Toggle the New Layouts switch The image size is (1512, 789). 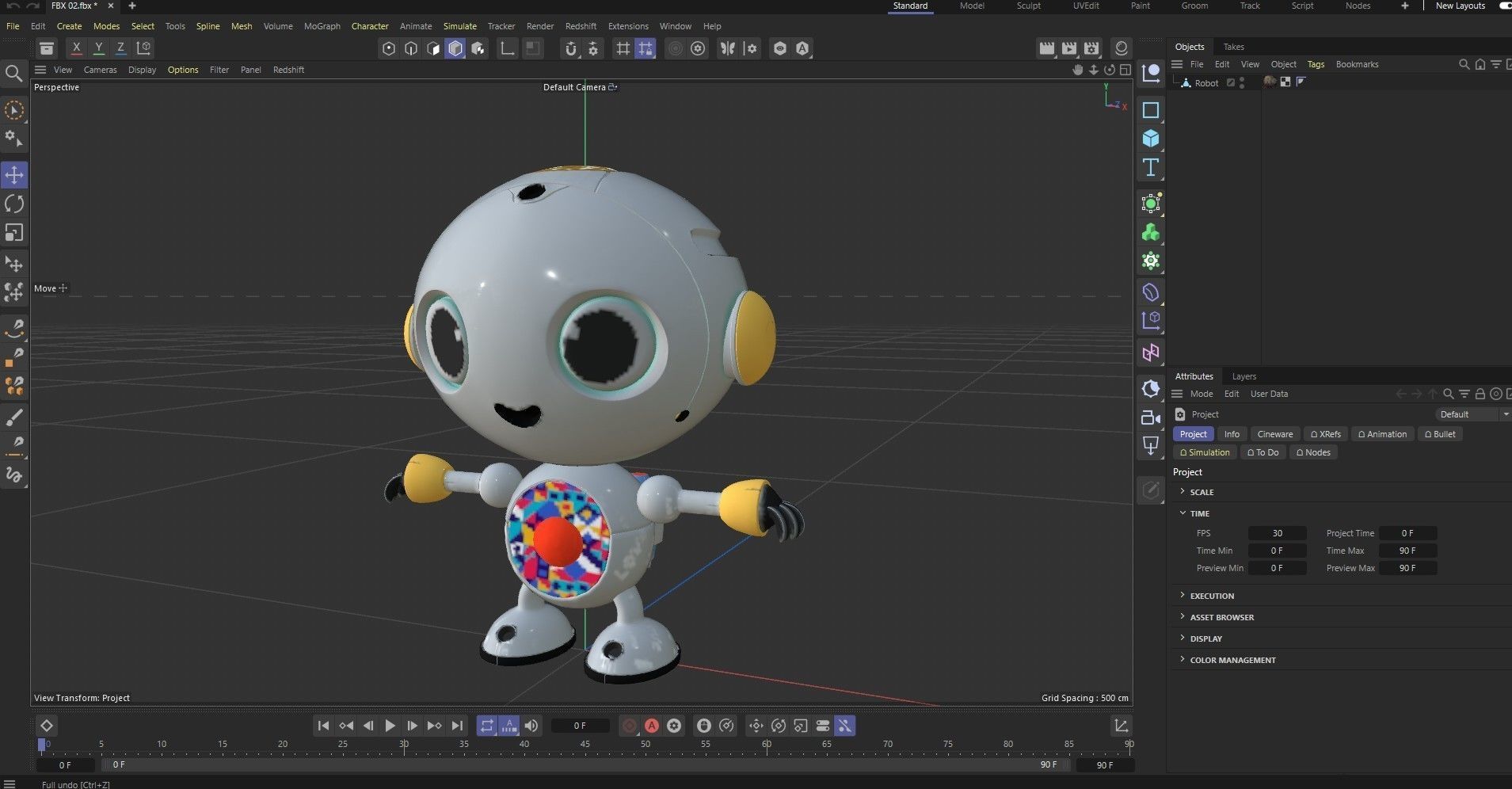(1505, 6)
